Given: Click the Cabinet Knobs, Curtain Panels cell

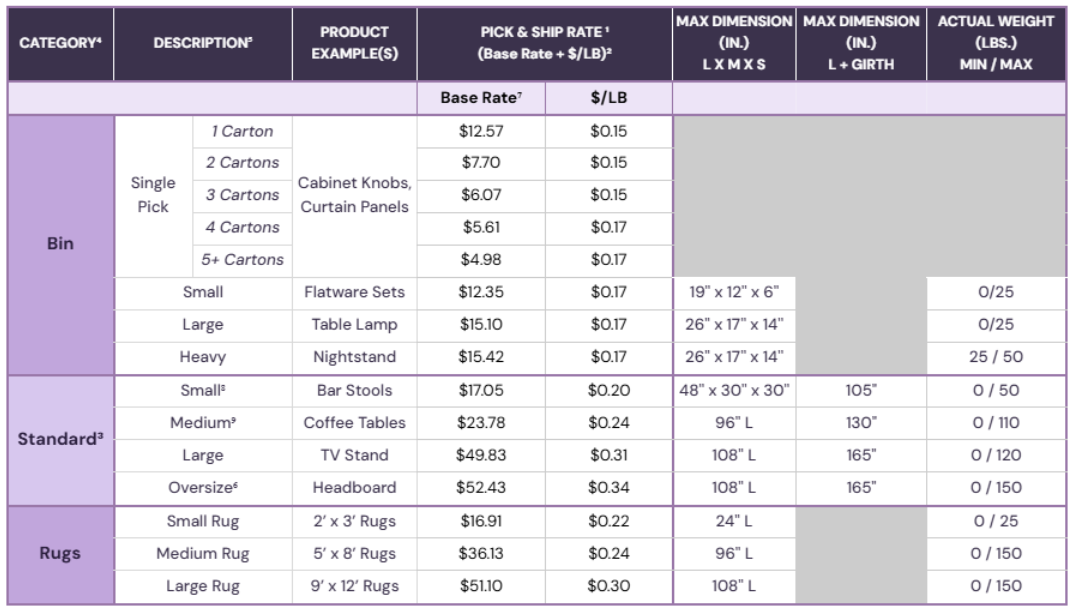Looking at the screenshot, I should coord(354,195).
